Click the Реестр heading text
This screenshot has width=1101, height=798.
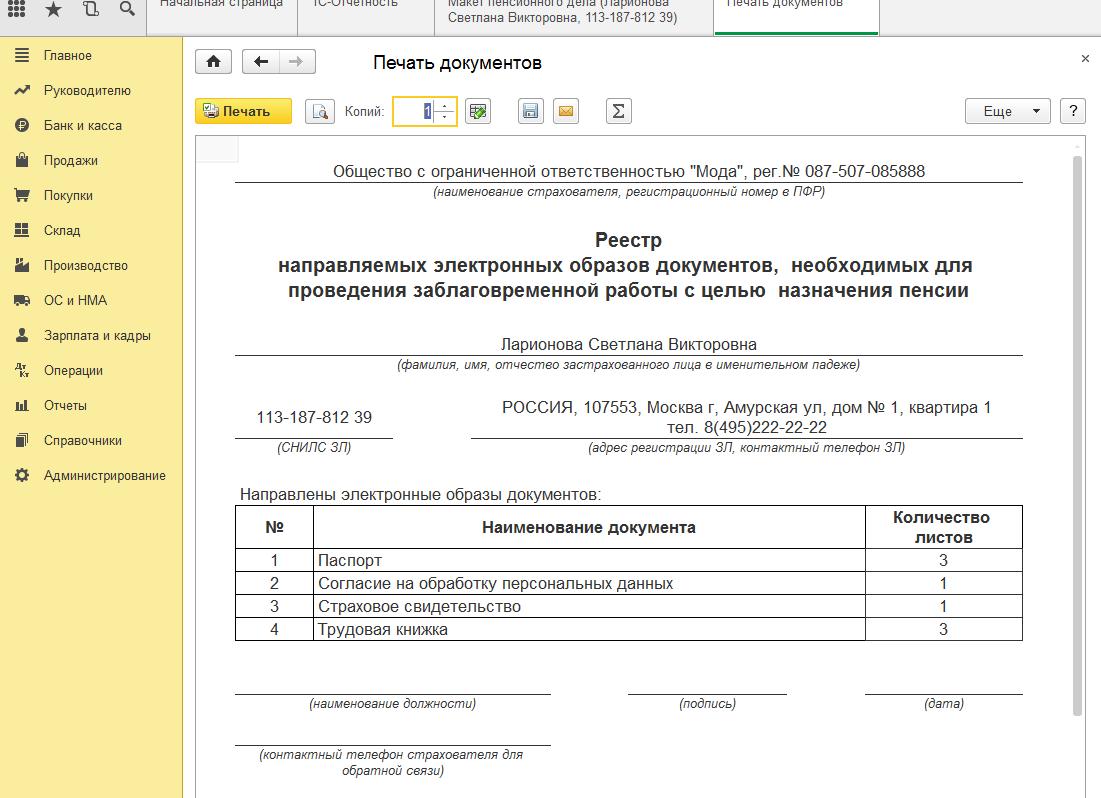click(628, 240)
